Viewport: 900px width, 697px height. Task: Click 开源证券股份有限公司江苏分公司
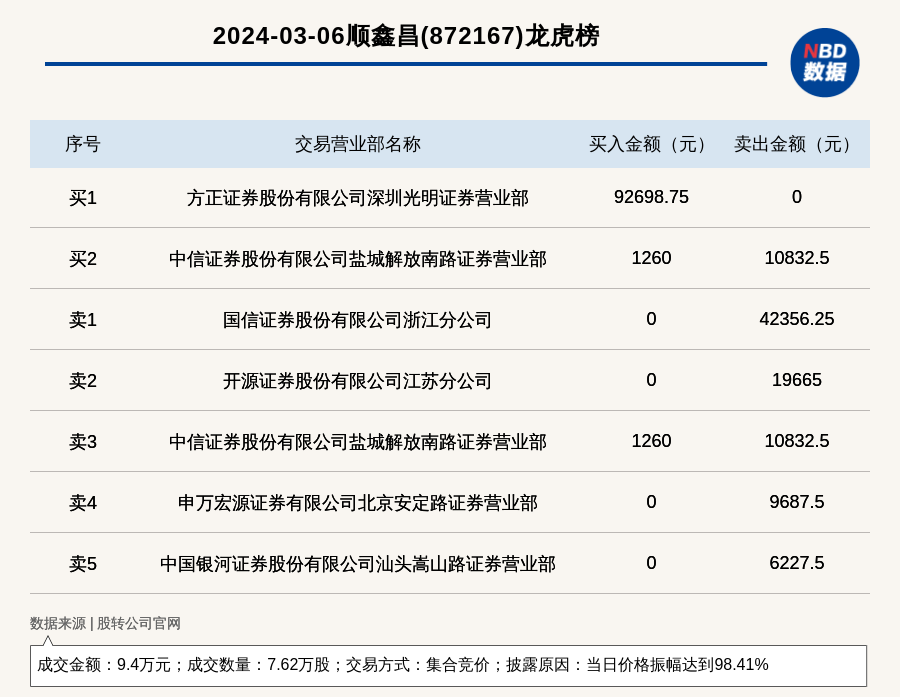click(358, 381)
